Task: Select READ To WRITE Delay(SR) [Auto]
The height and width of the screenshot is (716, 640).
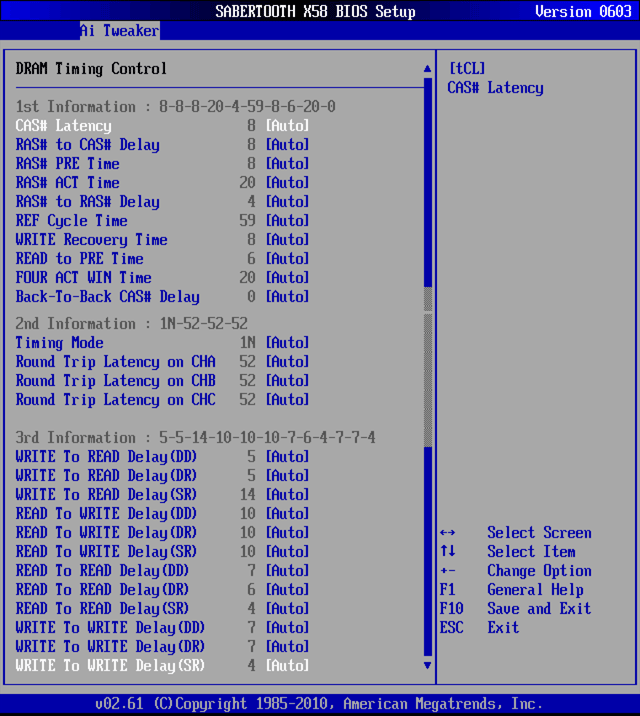Action: (x=287, y=552)
